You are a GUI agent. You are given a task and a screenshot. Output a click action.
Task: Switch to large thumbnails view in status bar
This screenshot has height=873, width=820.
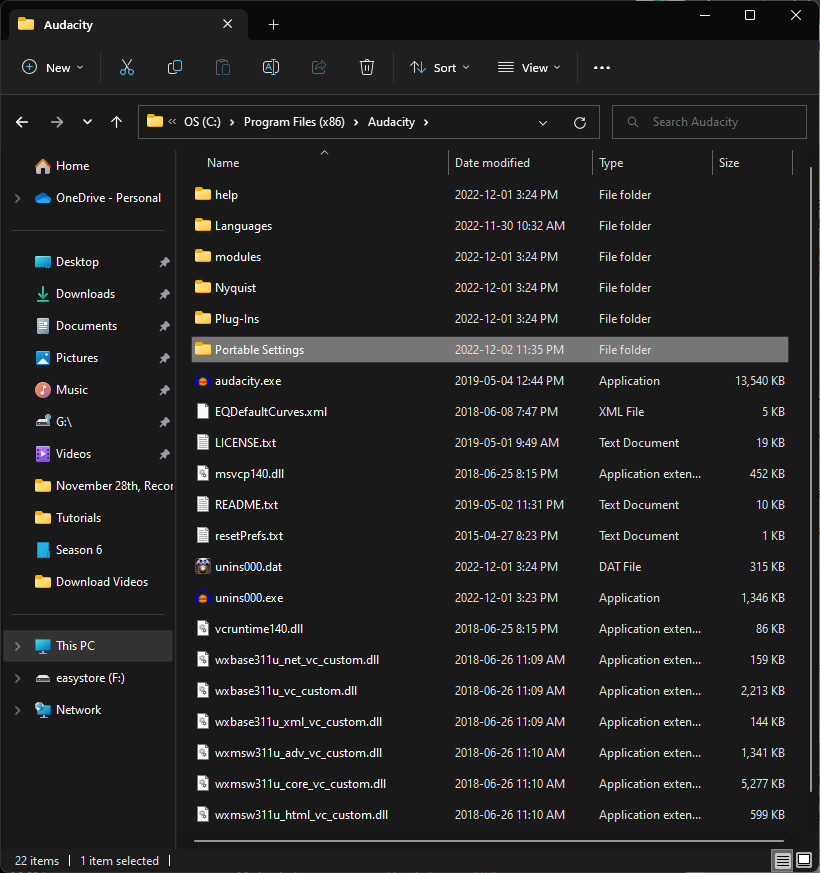(x=802, y=861)
